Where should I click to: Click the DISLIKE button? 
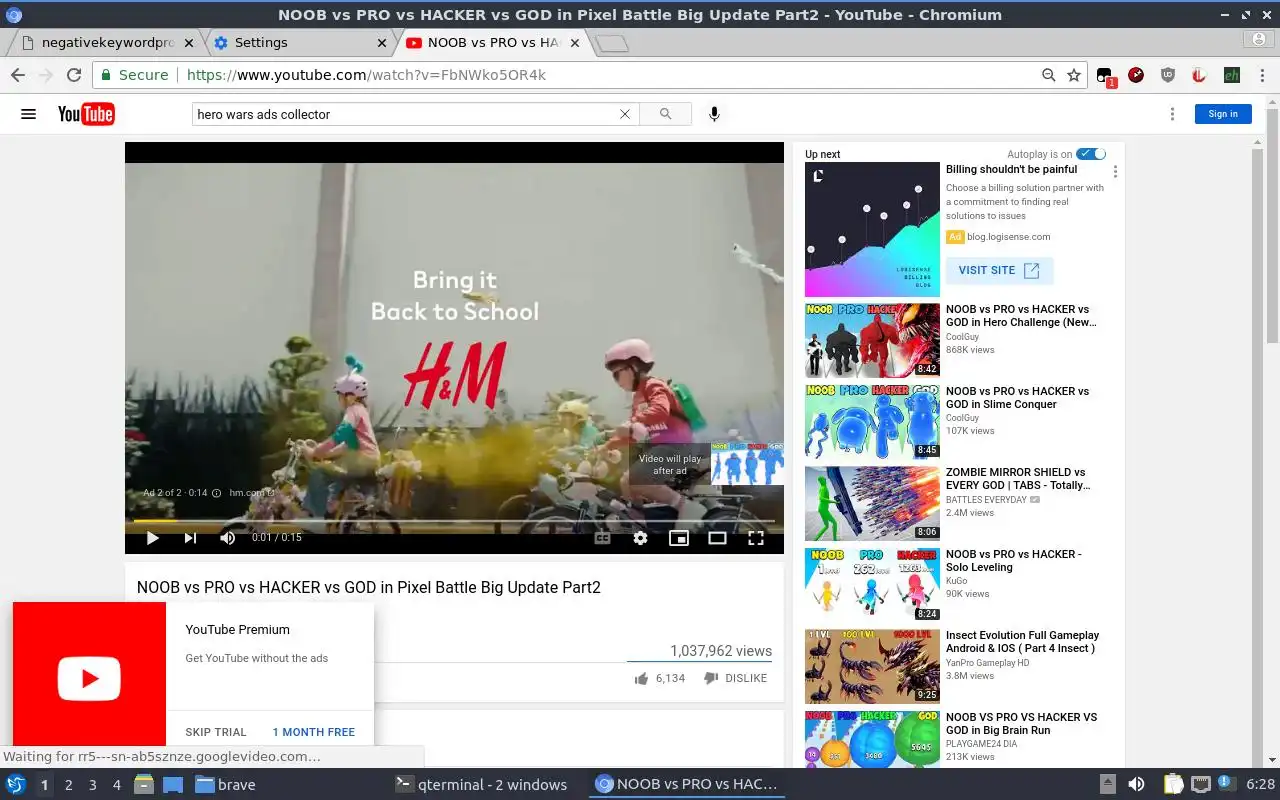coord(735,678)
